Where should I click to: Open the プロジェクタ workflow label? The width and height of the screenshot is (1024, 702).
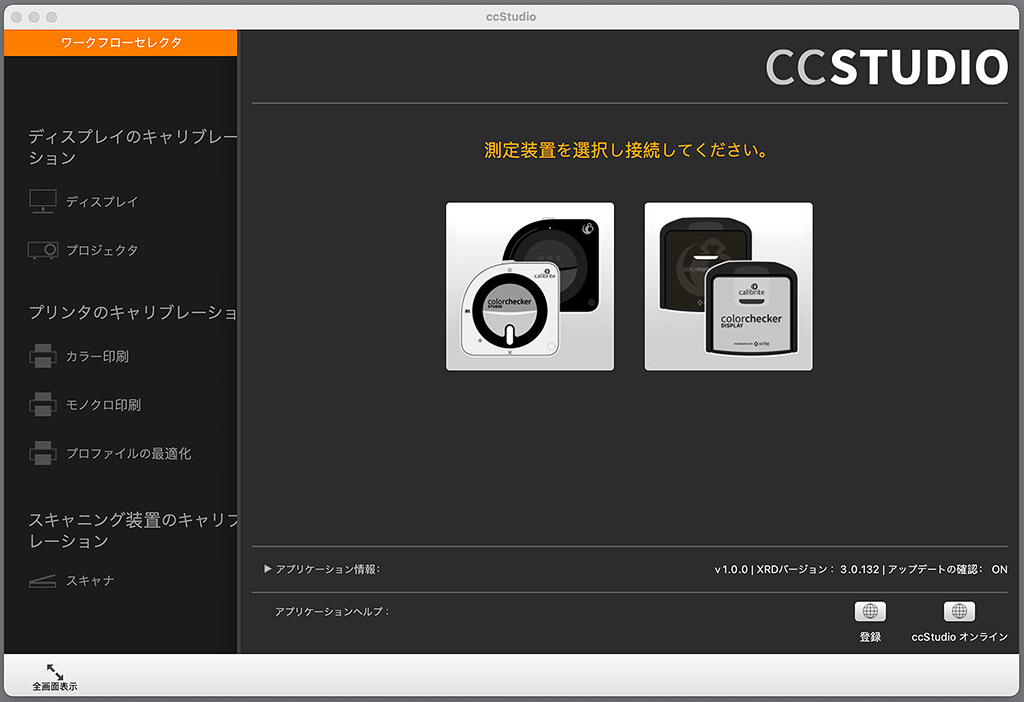coord(103,250)
